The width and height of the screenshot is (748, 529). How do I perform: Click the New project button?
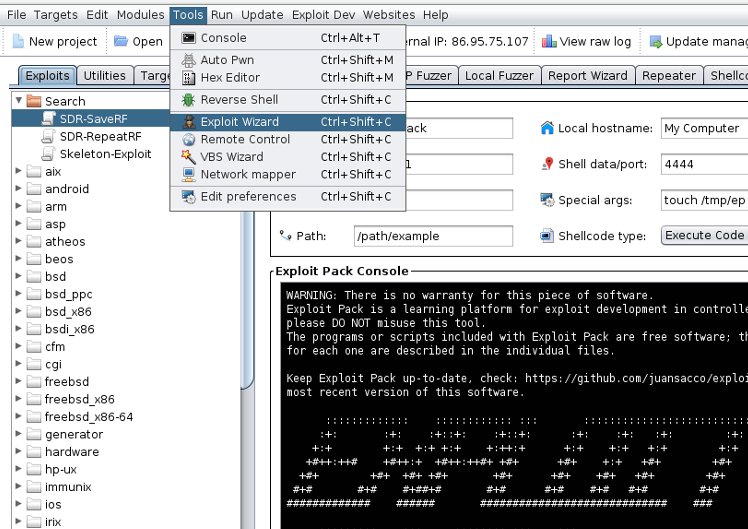[x=55, y=41]
